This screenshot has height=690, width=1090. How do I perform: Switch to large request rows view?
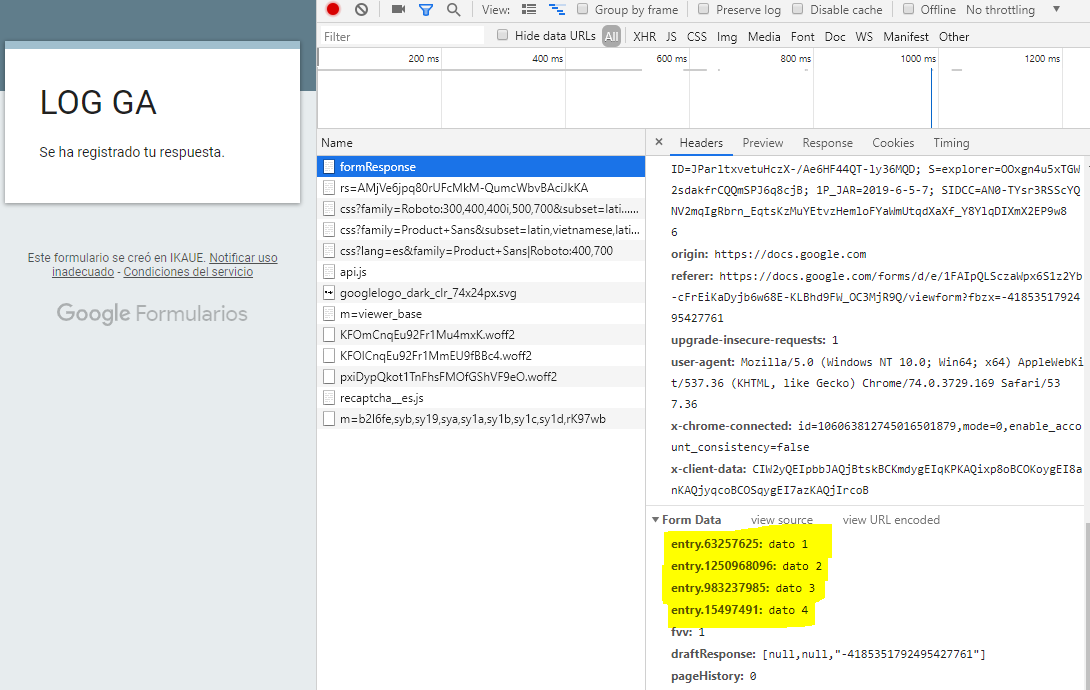point(529,10)
